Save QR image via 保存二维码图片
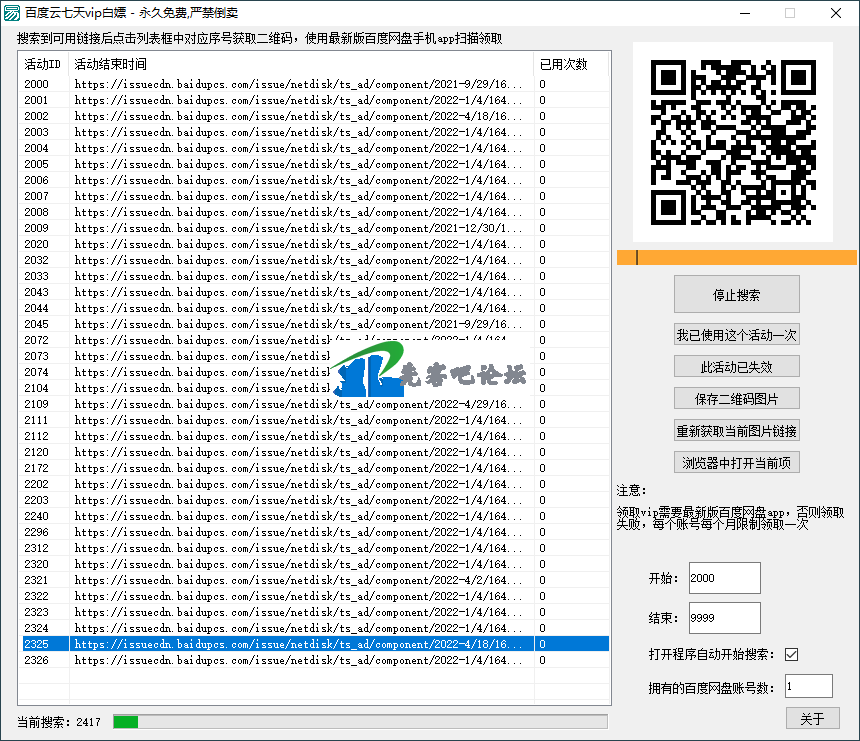Screen dimensions: 860x741 coord(736,398)
